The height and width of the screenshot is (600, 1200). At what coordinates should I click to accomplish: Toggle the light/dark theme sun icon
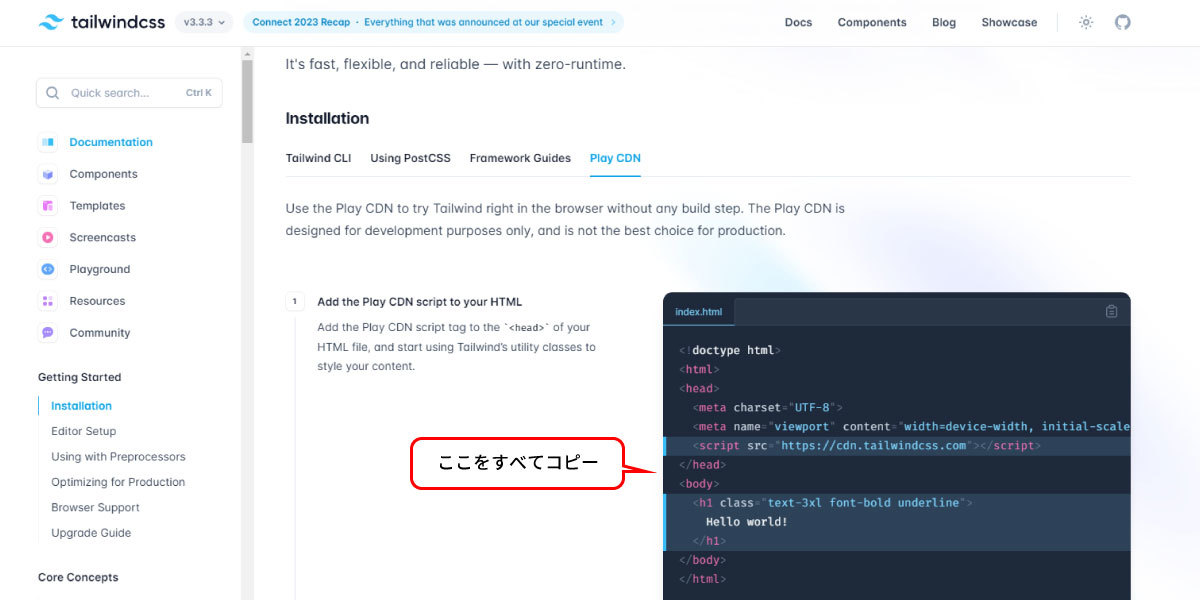[1086, 22]
